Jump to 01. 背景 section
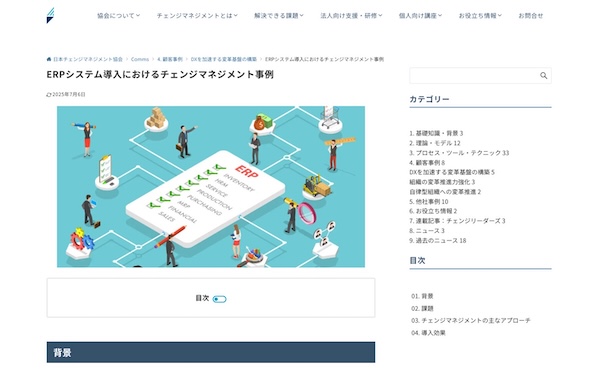Screen dimensions: 600x374 pos(422,296)
